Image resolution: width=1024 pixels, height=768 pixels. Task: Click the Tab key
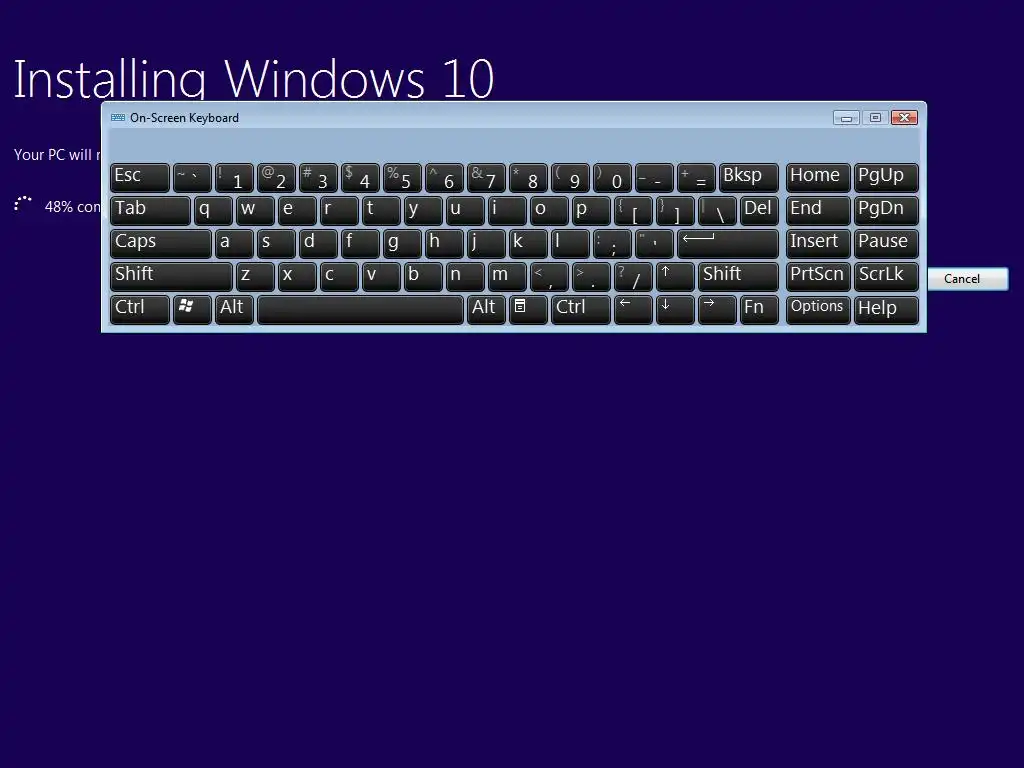[150, 210]
